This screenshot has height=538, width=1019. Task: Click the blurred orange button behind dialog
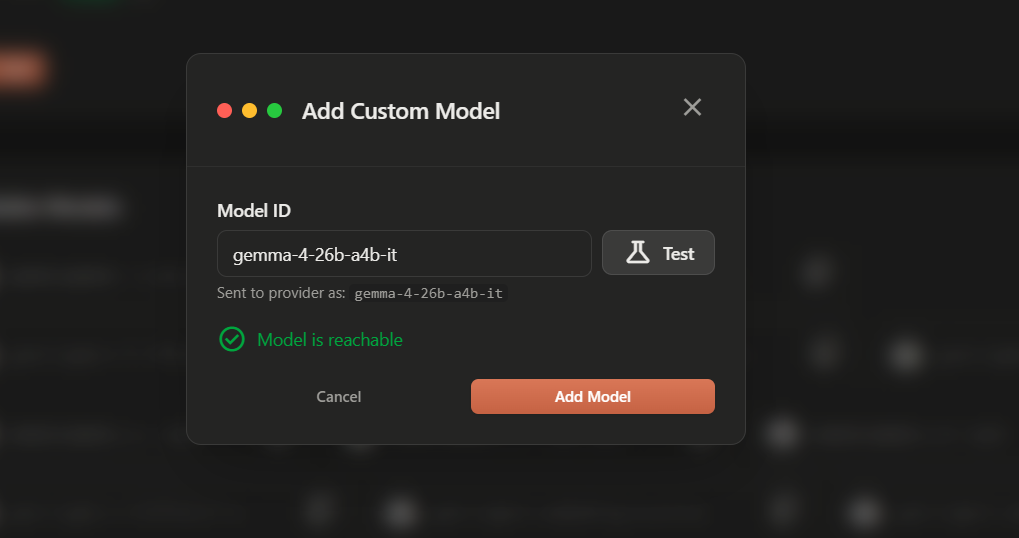[22, 70]
